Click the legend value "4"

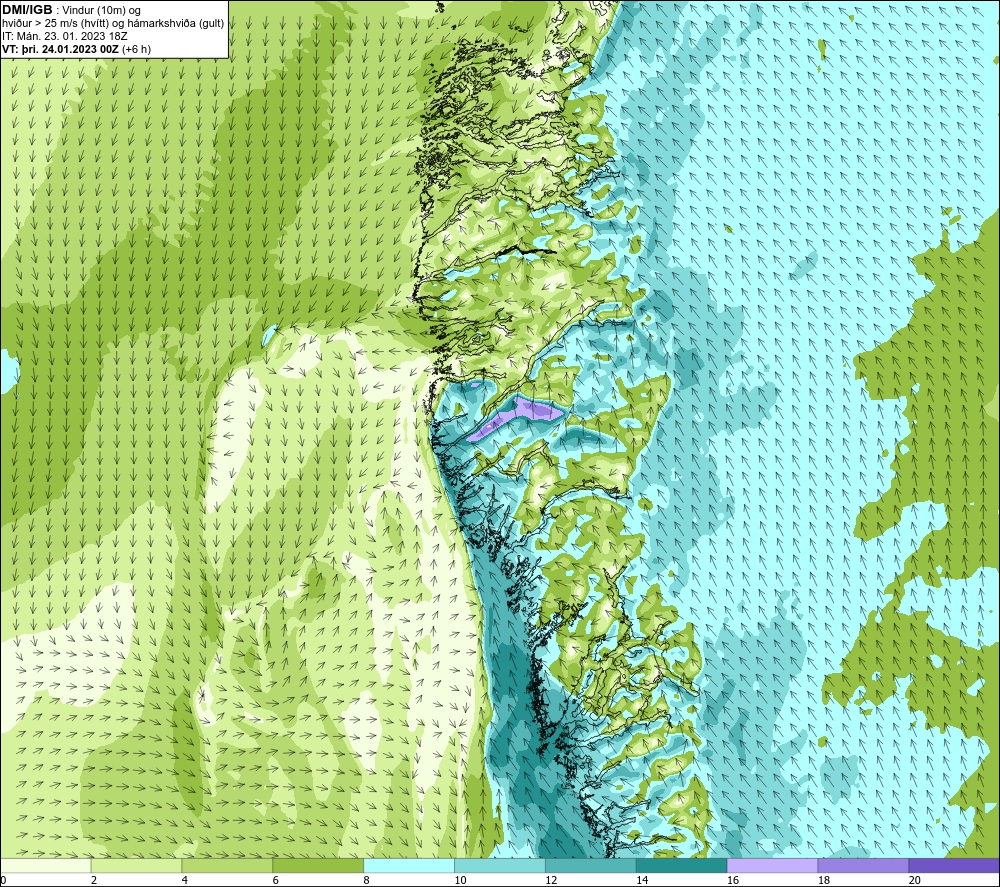pyautogui.click(x=184, y=880)
